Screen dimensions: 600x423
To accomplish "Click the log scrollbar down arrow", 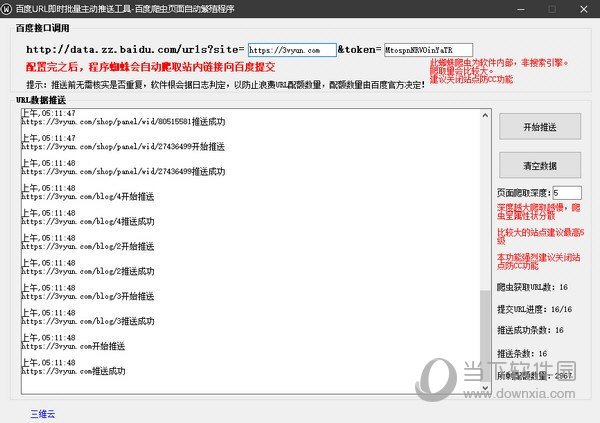I will [x=485, y=388].
